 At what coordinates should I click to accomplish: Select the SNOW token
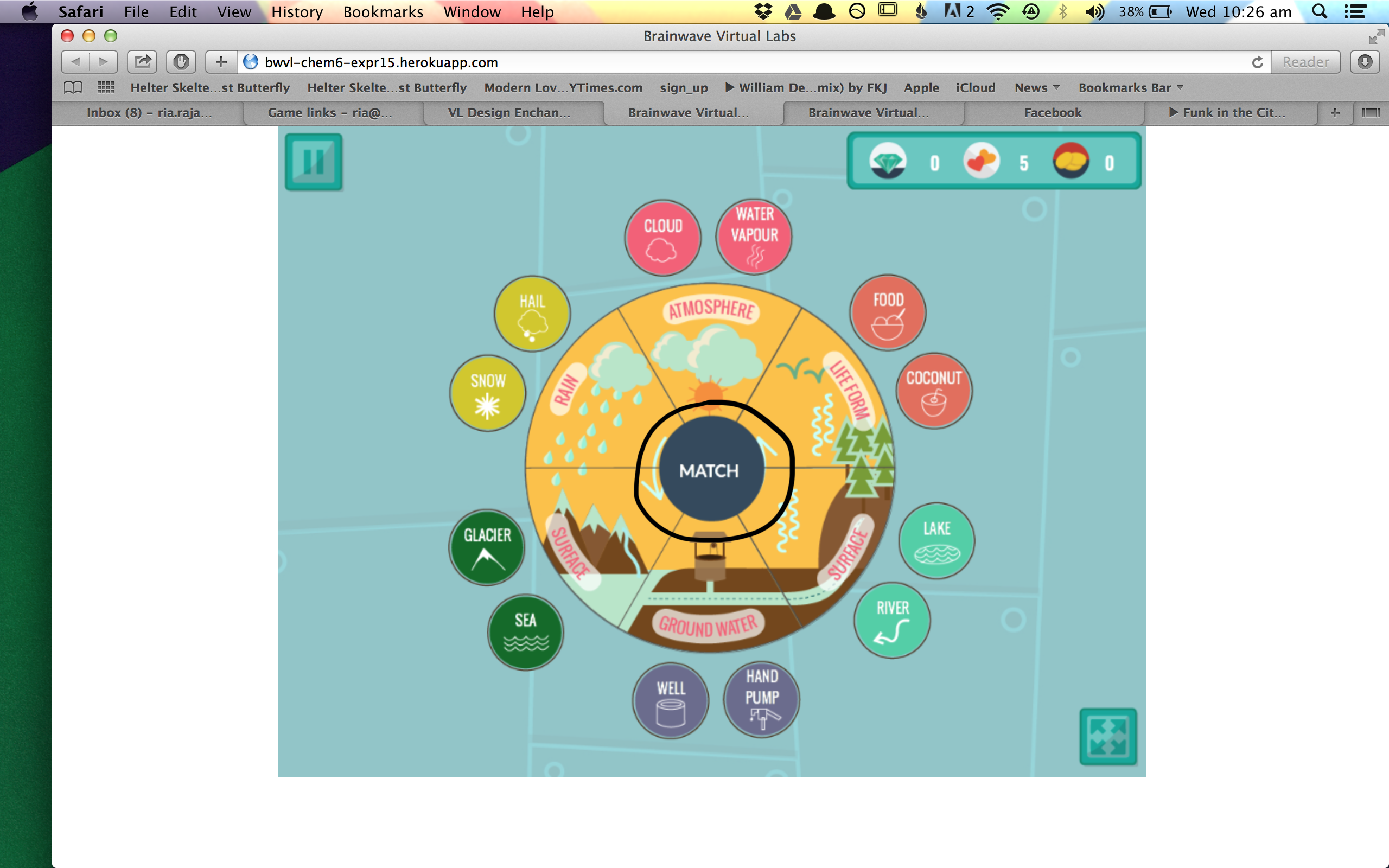click(488, 393)
